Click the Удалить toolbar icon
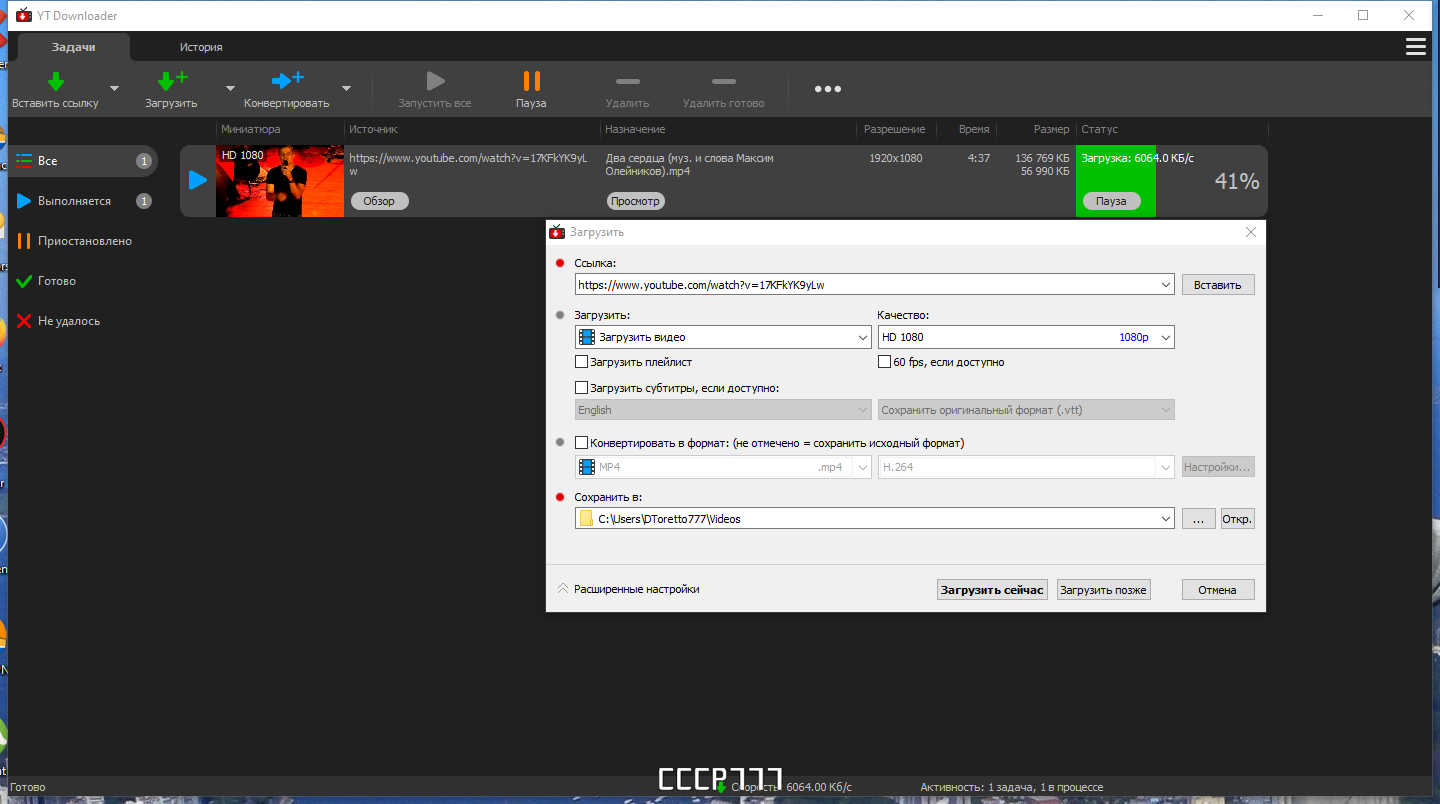The image size is (1440, 804). point(627,81)
